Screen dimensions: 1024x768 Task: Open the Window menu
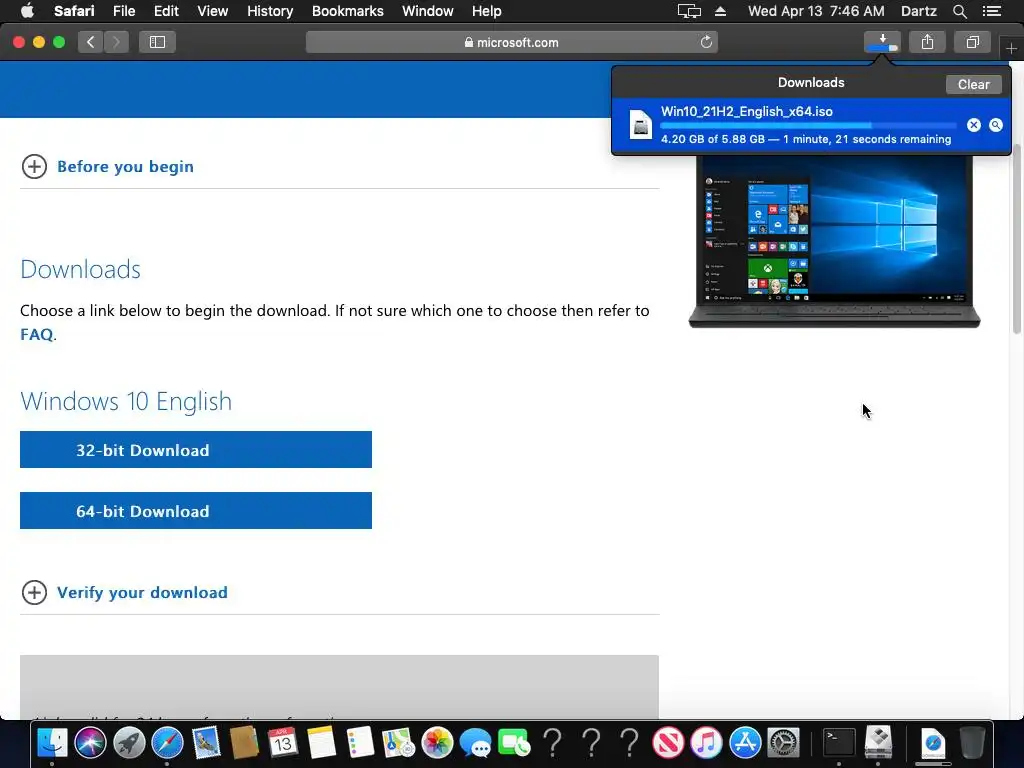point(428,11)
